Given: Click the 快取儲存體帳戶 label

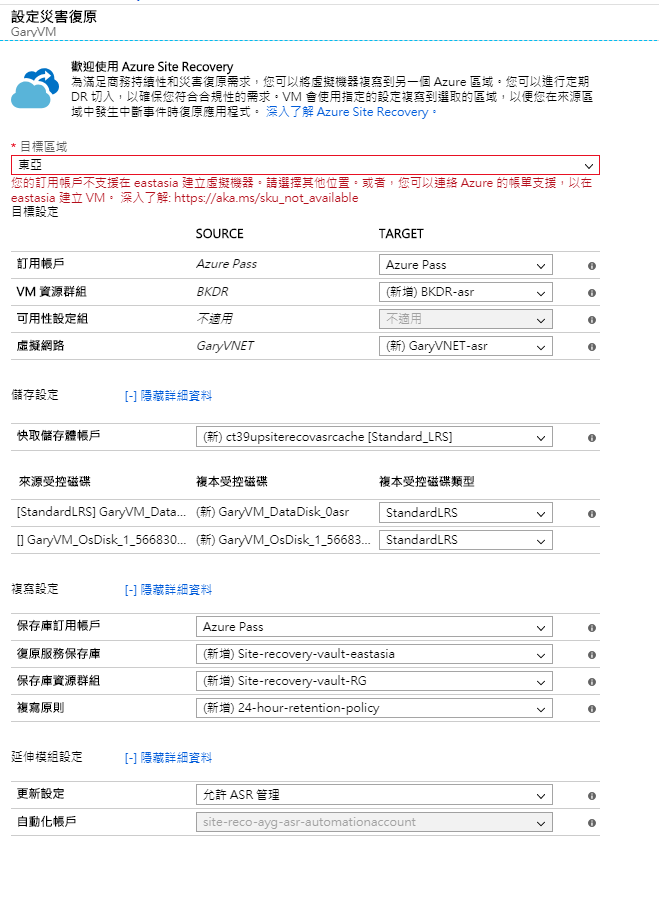Looking at the screenshot, I should [58, 436].
